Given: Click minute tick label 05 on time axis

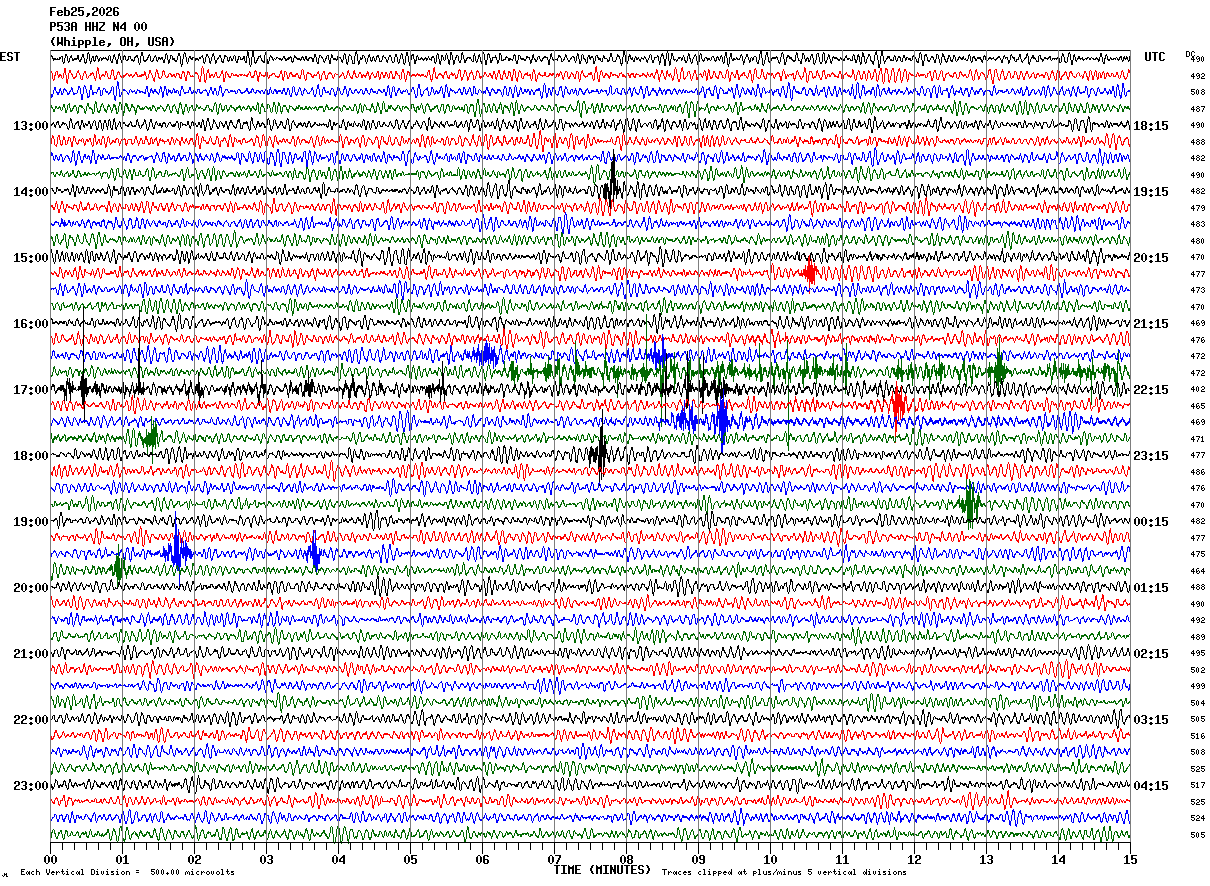Looking at the screenshot, I should [410, 859].
